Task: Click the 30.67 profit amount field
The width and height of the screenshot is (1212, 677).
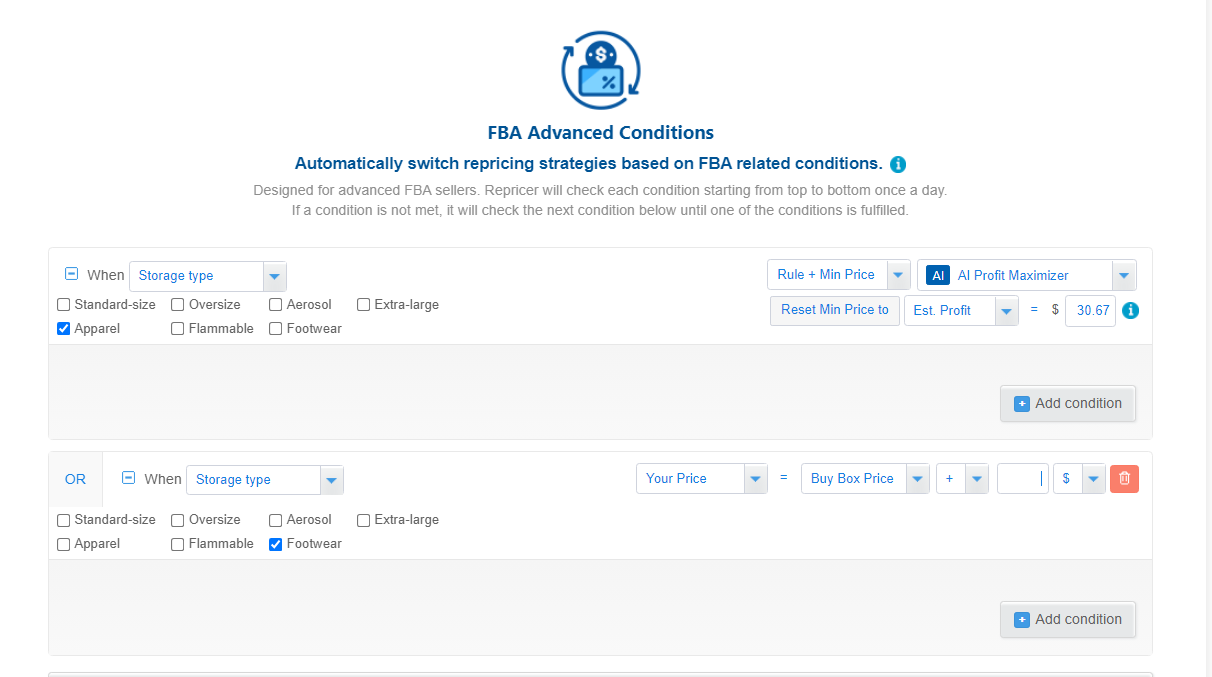Action: click(1090, 310)
